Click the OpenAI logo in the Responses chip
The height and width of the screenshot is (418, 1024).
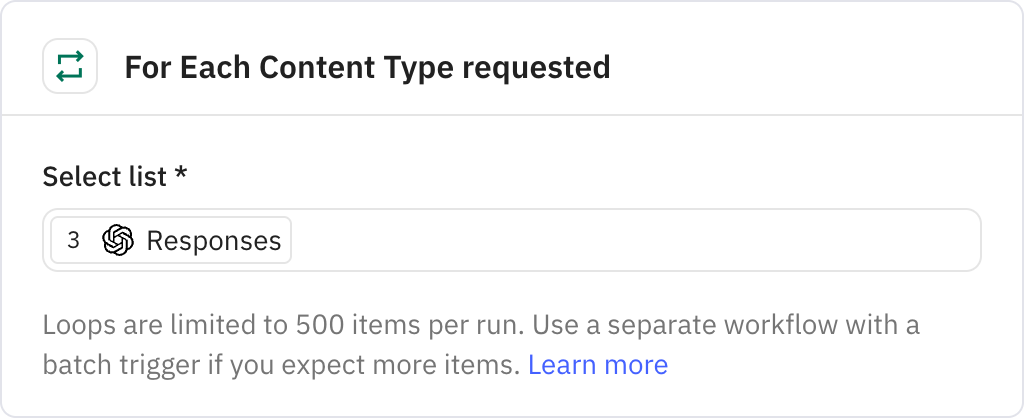pyautogui.click(x=118, y=240)
